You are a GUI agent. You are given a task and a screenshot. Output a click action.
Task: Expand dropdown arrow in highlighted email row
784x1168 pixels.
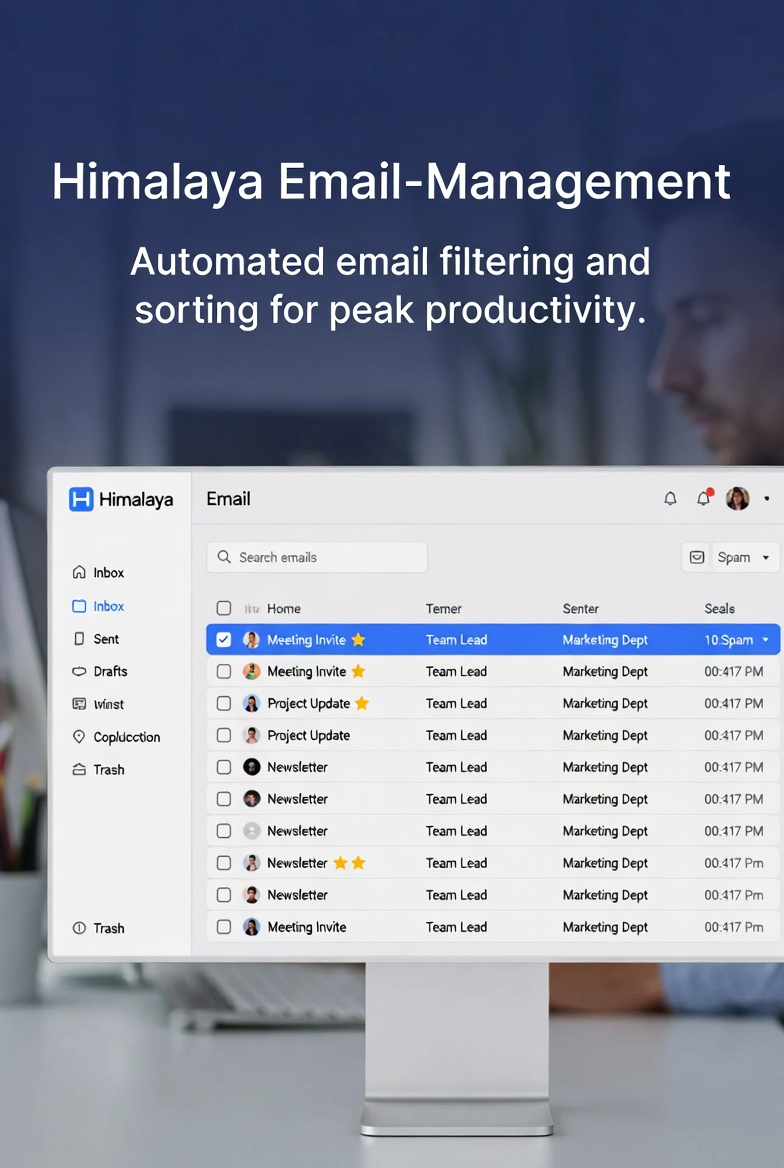pyautogui.click(x=766, y=640)
